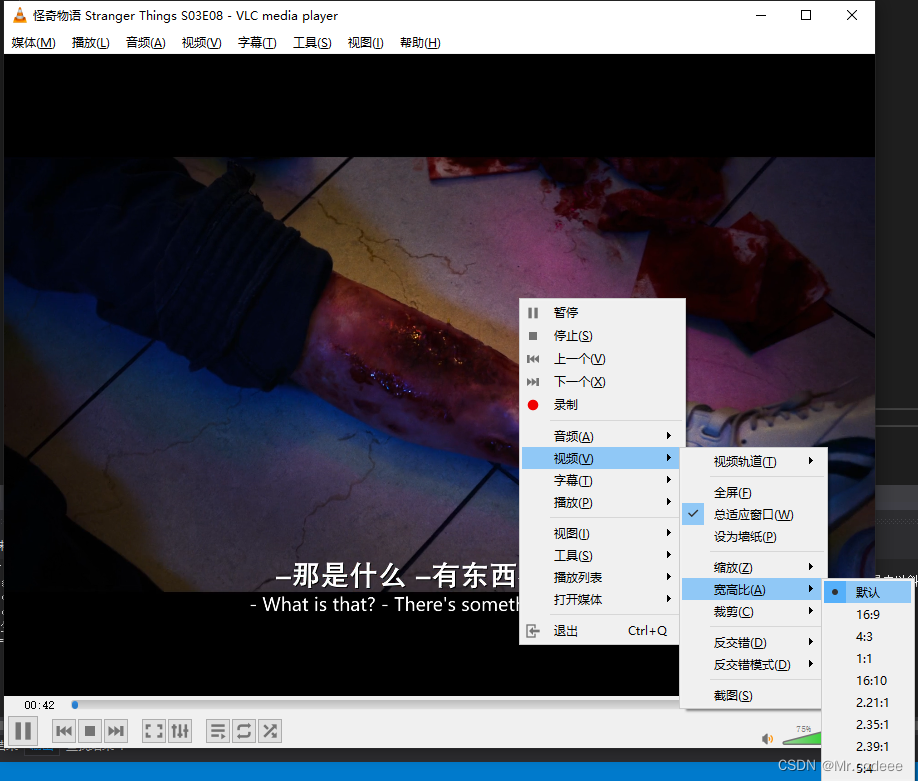Viewport: 918px width, 781px height.
Task: Click 退出 Ctrl+Q to quit VLC
Action: tap(601, 631)
